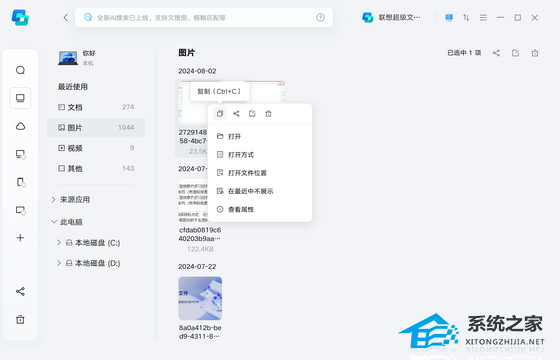Go back with the back arrow
Viewport: 560px width, 360px height.
click(x=66, y=18)
